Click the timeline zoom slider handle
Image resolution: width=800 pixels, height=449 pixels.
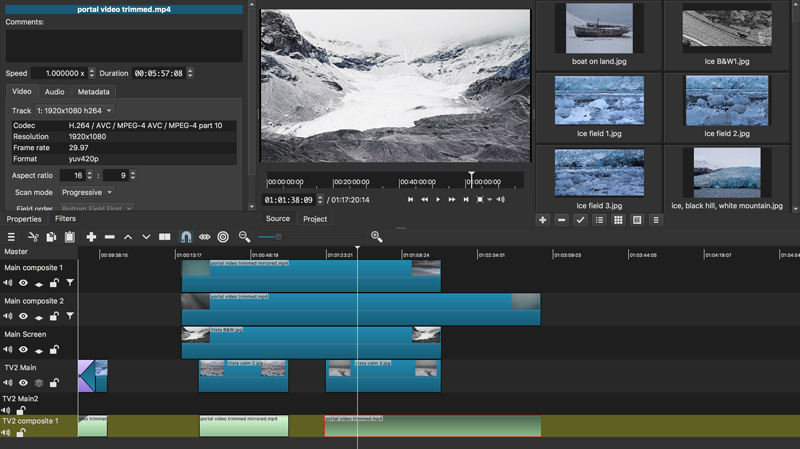coord(278,237)
